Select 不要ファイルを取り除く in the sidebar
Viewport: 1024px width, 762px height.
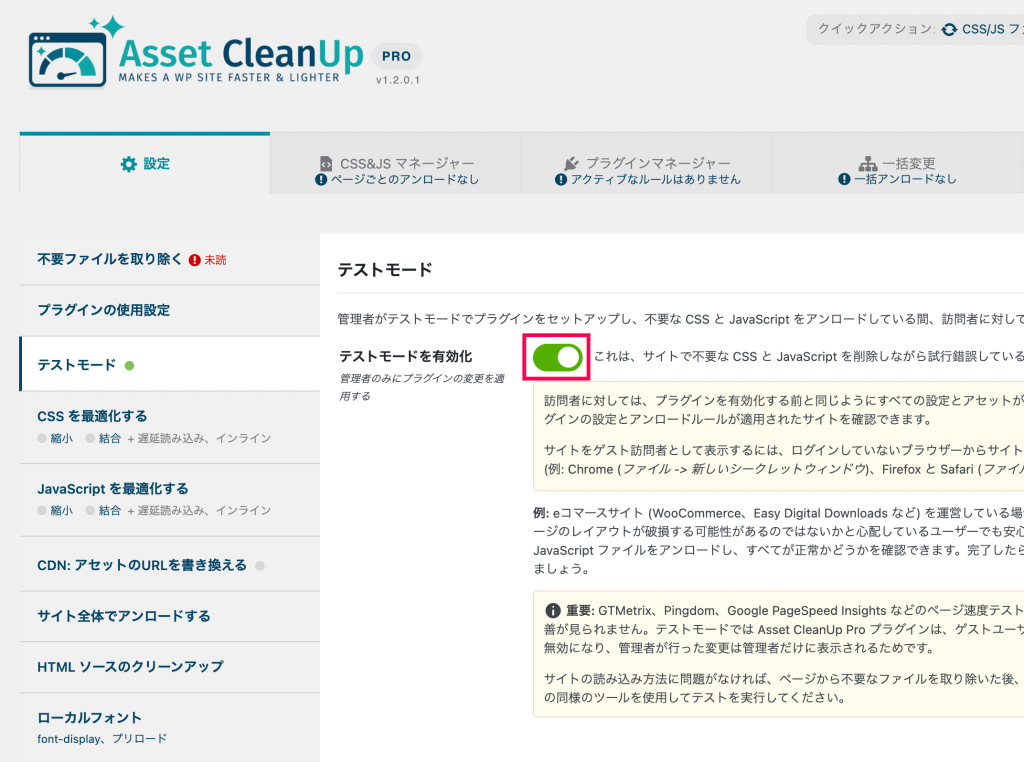(170, 260)
